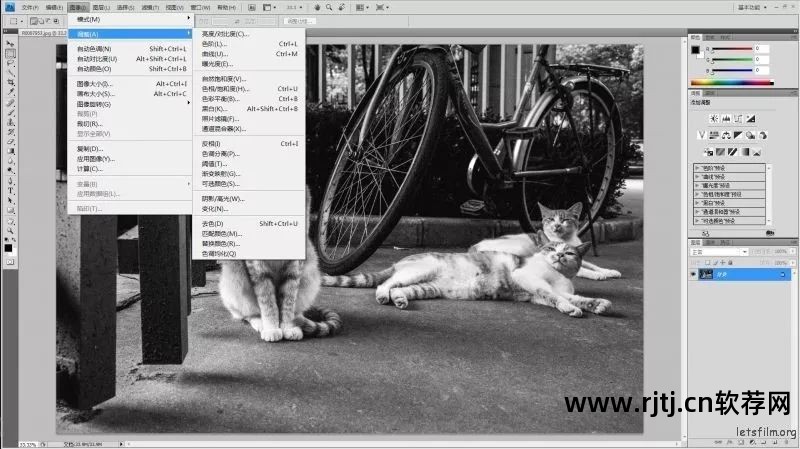Expand the '曲线' presets list item

(697, 177)
